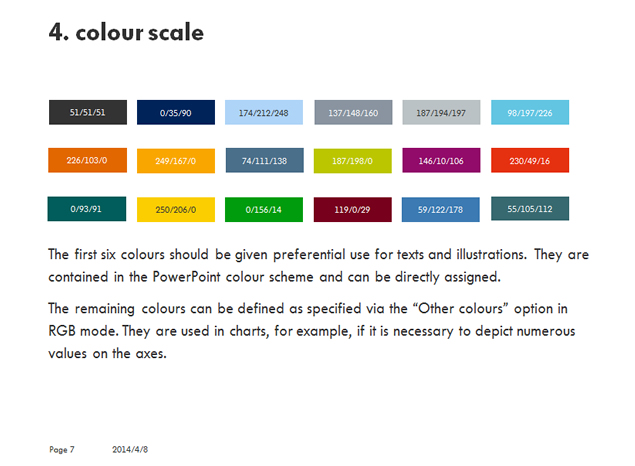This screenshot has width=635, height=466.
Task: Choose the lime 187/198/0 swatch
Action: [353, 161]
